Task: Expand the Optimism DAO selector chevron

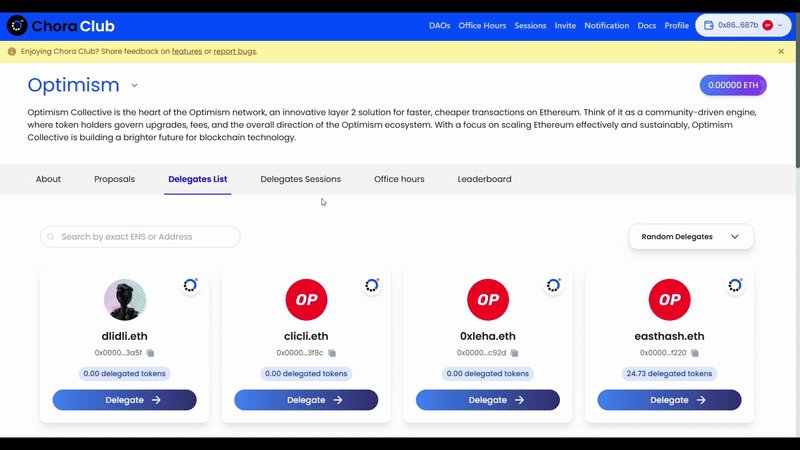Action: tap(134, 85)
